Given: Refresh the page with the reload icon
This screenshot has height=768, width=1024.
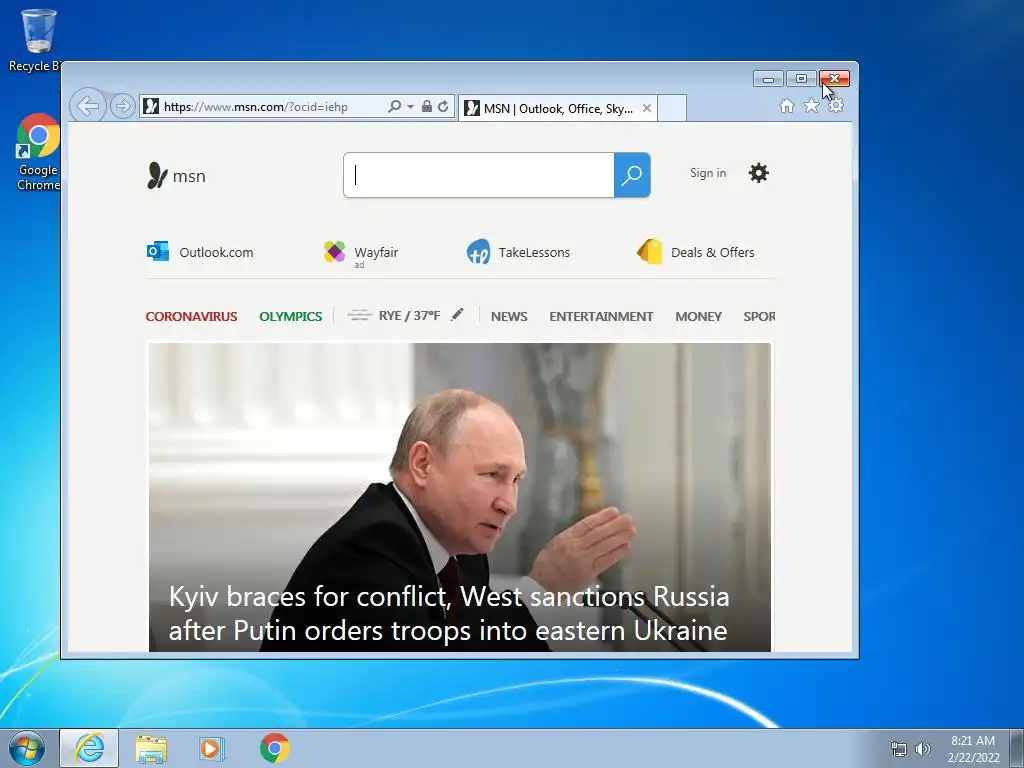Looking at the screenshot, I should click(x=443, y=106).
